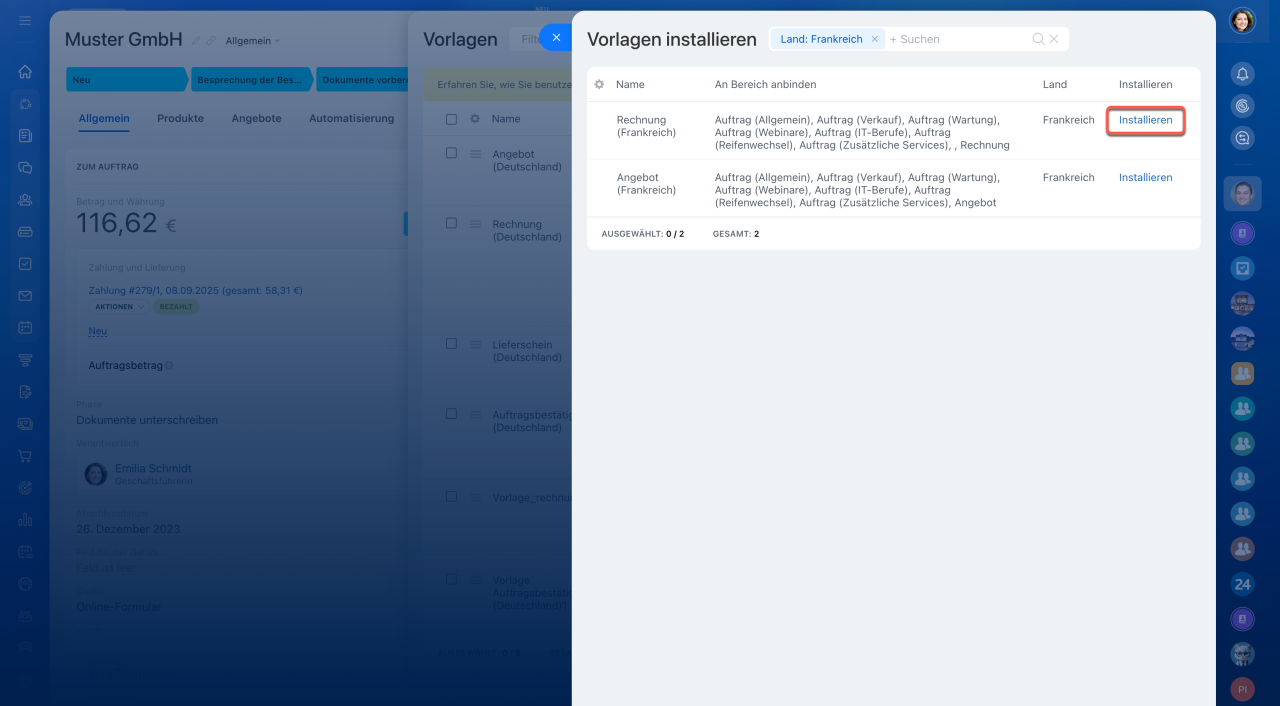This screenshot has width=1280, height=706.
Task: Open row menu for Rechnung (Deutschland)
Action: pos(476,224)
